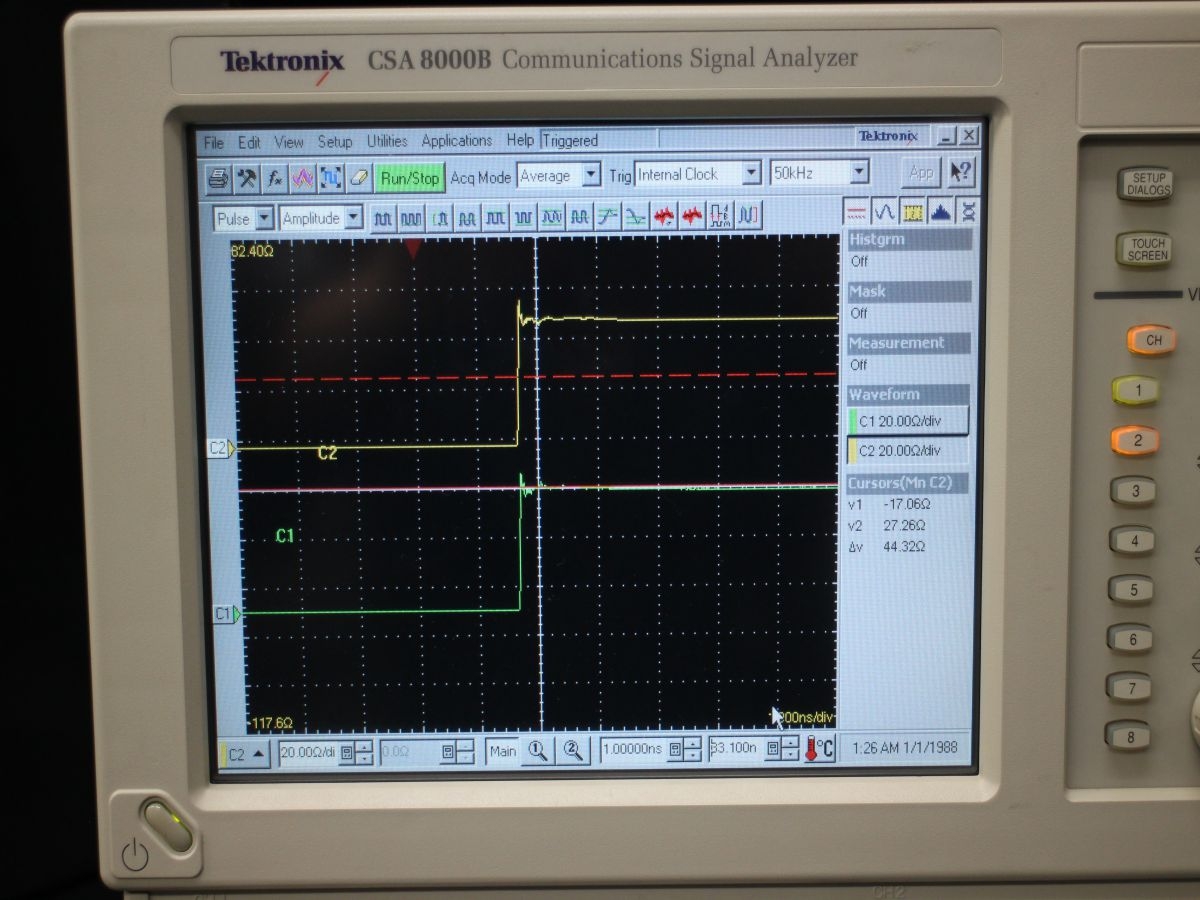Click the Print icon in toolbar

[x=218, y=178]
